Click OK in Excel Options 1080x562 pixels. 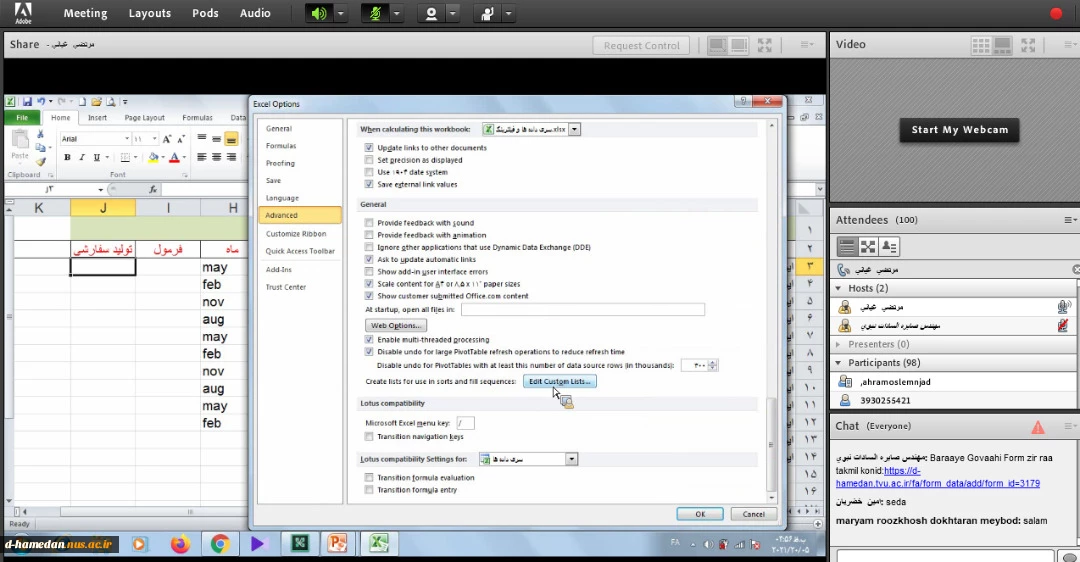point(700,514)
